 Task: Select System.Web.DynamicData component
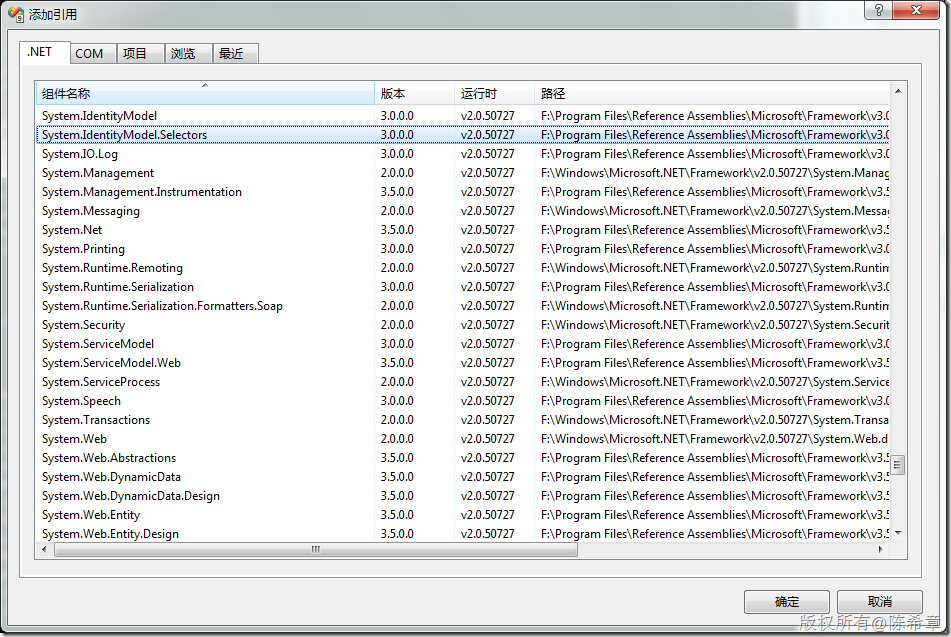coord(463,477)
